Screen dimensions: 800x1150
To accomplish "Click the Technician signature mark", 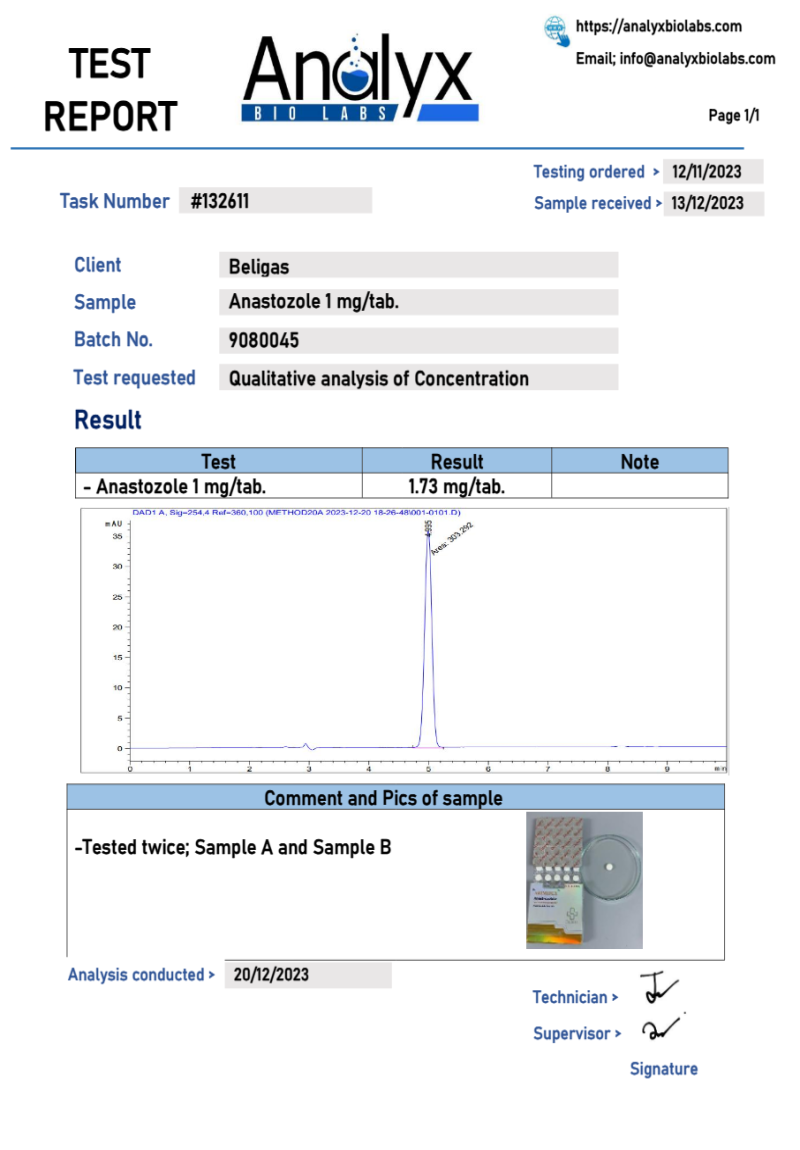I will 657,989.
